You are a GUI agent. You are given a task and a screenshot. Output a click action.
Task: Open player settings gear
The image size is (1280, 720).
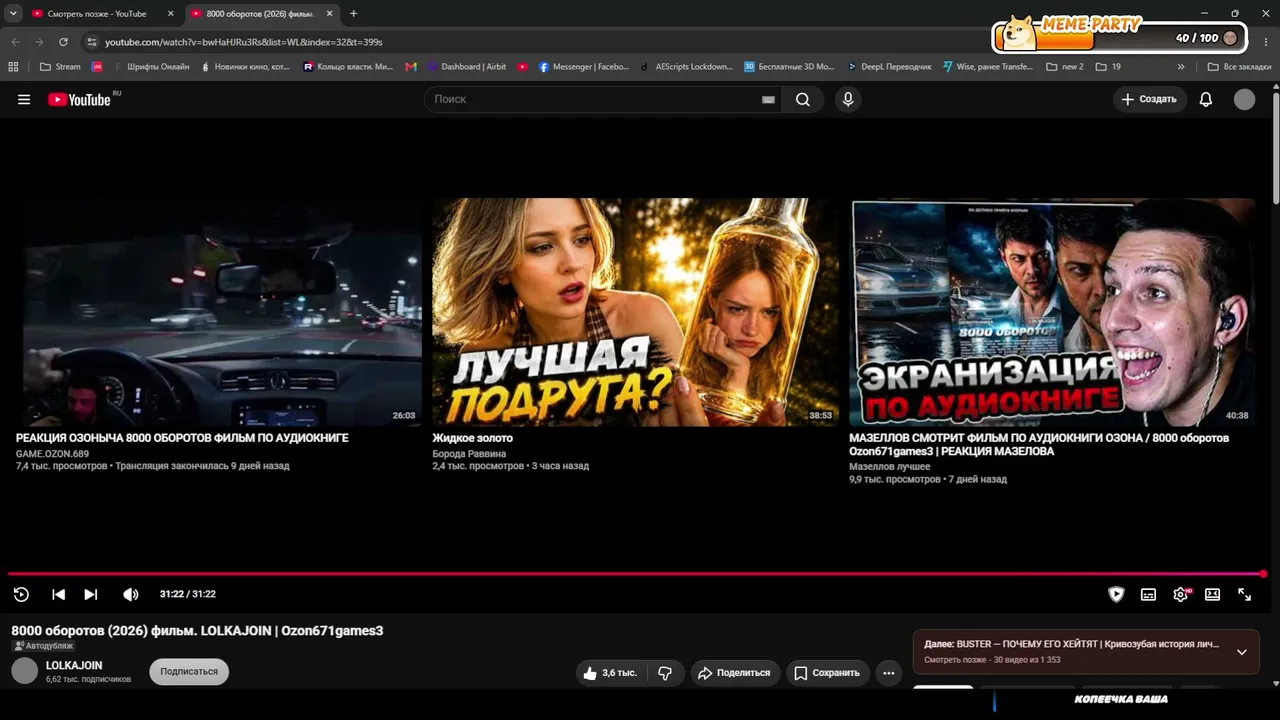(1181, 594)
